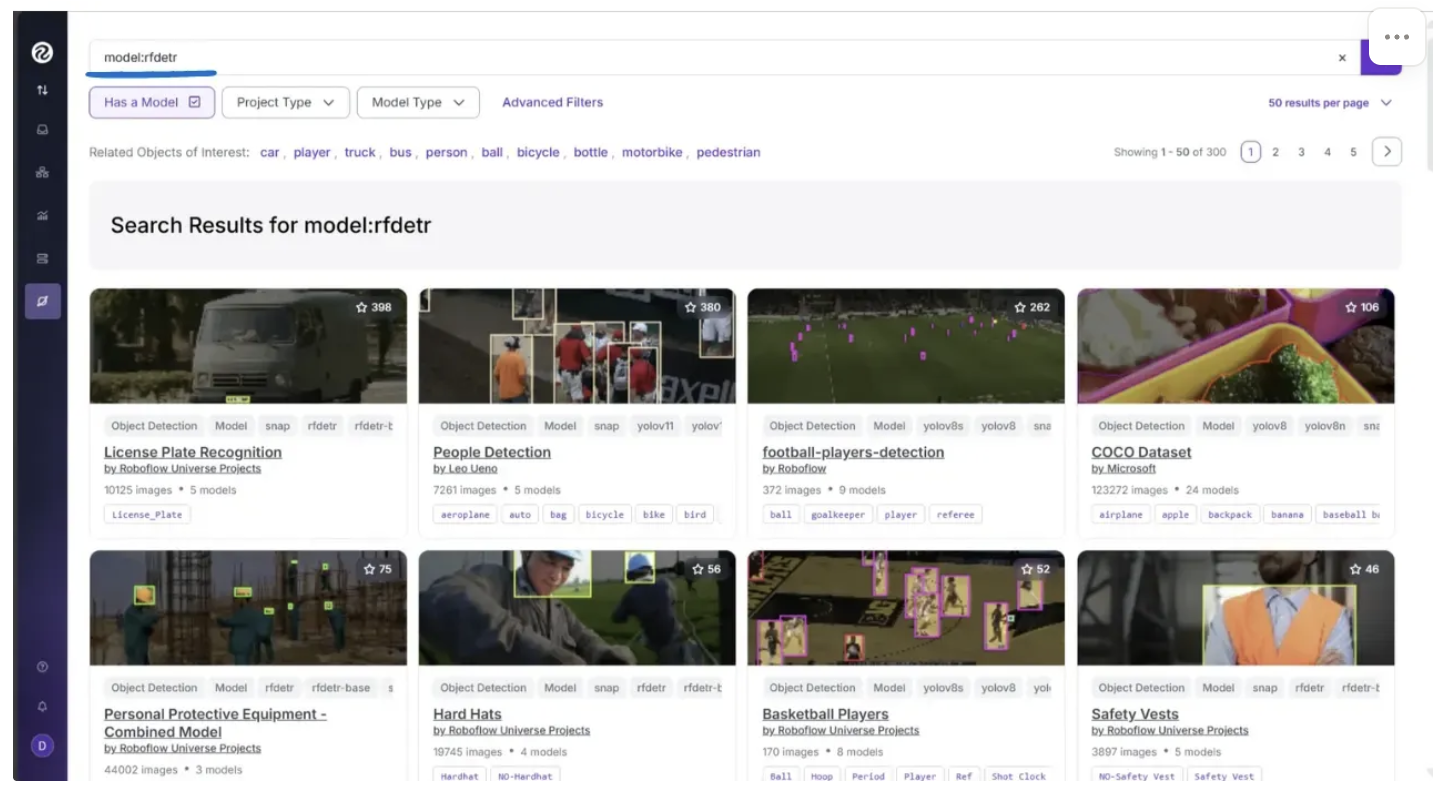The height and width of the screenshot is (788, 1452).
Task: Open the user avatar labeled D
Action: point(42,746)
